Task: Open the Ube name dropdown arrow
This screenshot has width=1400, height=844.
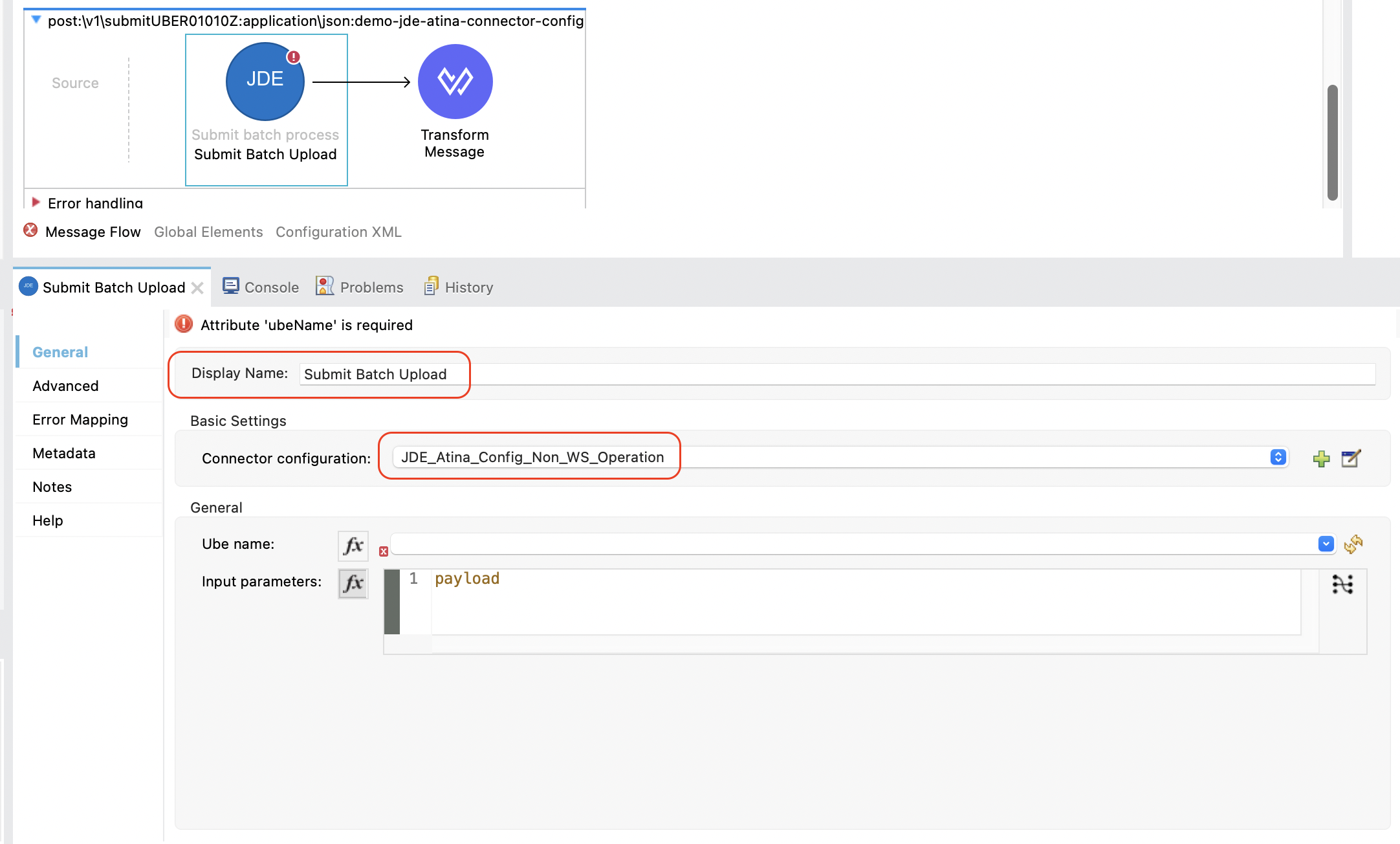Action: click(x=1326, y=544)
